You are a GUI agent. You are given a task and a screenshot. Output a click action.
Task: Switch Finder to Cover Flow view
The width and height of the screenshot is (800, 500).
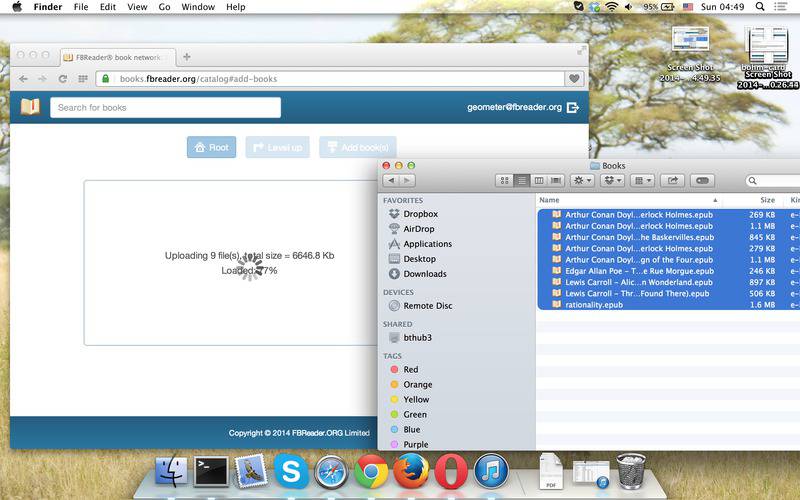pos(556,180)
